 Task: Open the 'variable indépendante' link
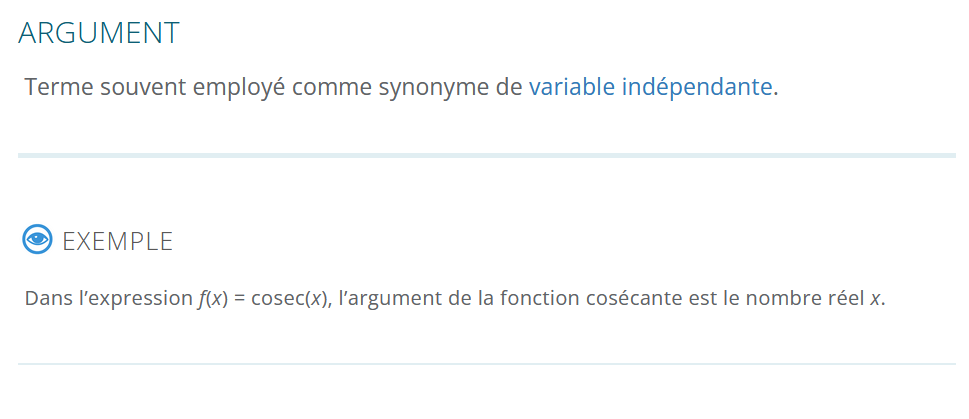(650, 87)
